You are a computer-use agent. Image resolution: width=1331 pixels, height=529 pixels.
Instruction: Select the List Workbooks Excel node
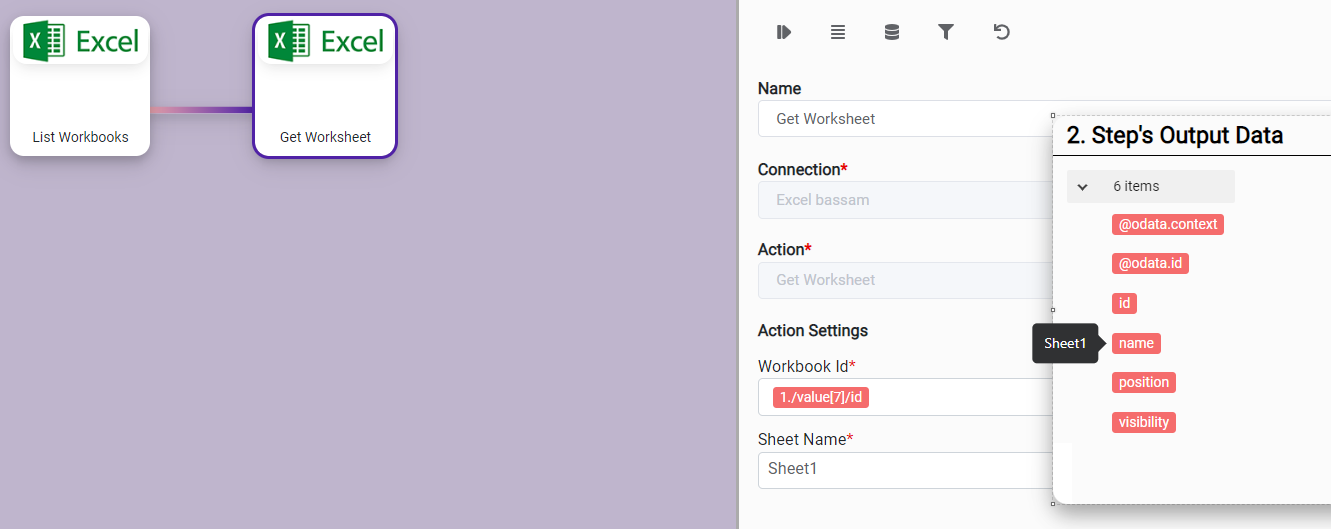click(x=80, y=86)
